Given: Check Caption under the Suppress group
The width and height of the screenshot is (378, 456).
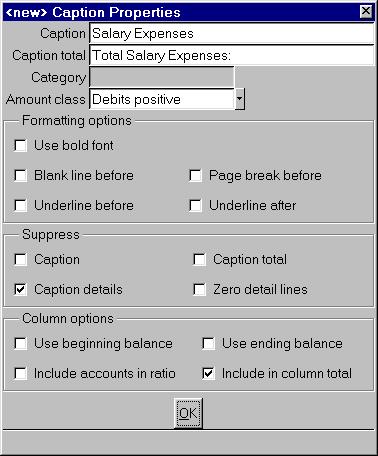Looking at the screenshot, I should tap(20, 260).
